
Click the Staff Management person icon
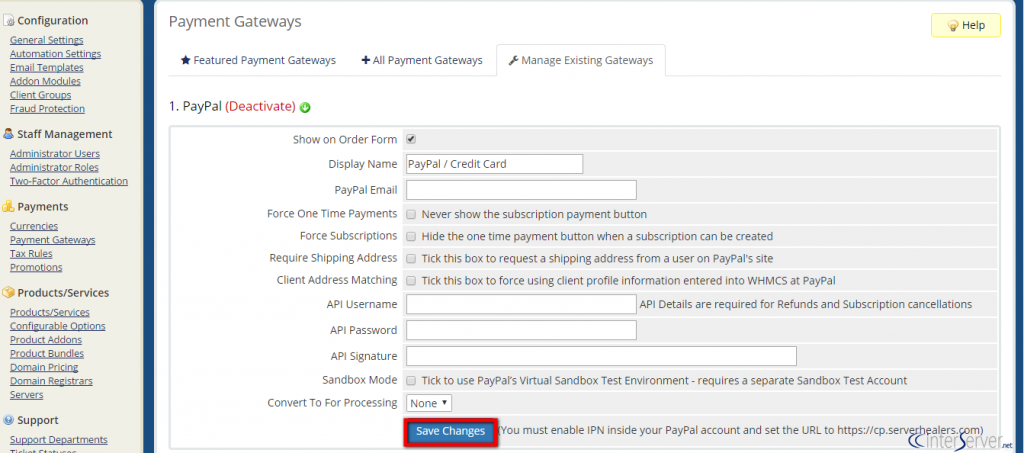(8, 134)
